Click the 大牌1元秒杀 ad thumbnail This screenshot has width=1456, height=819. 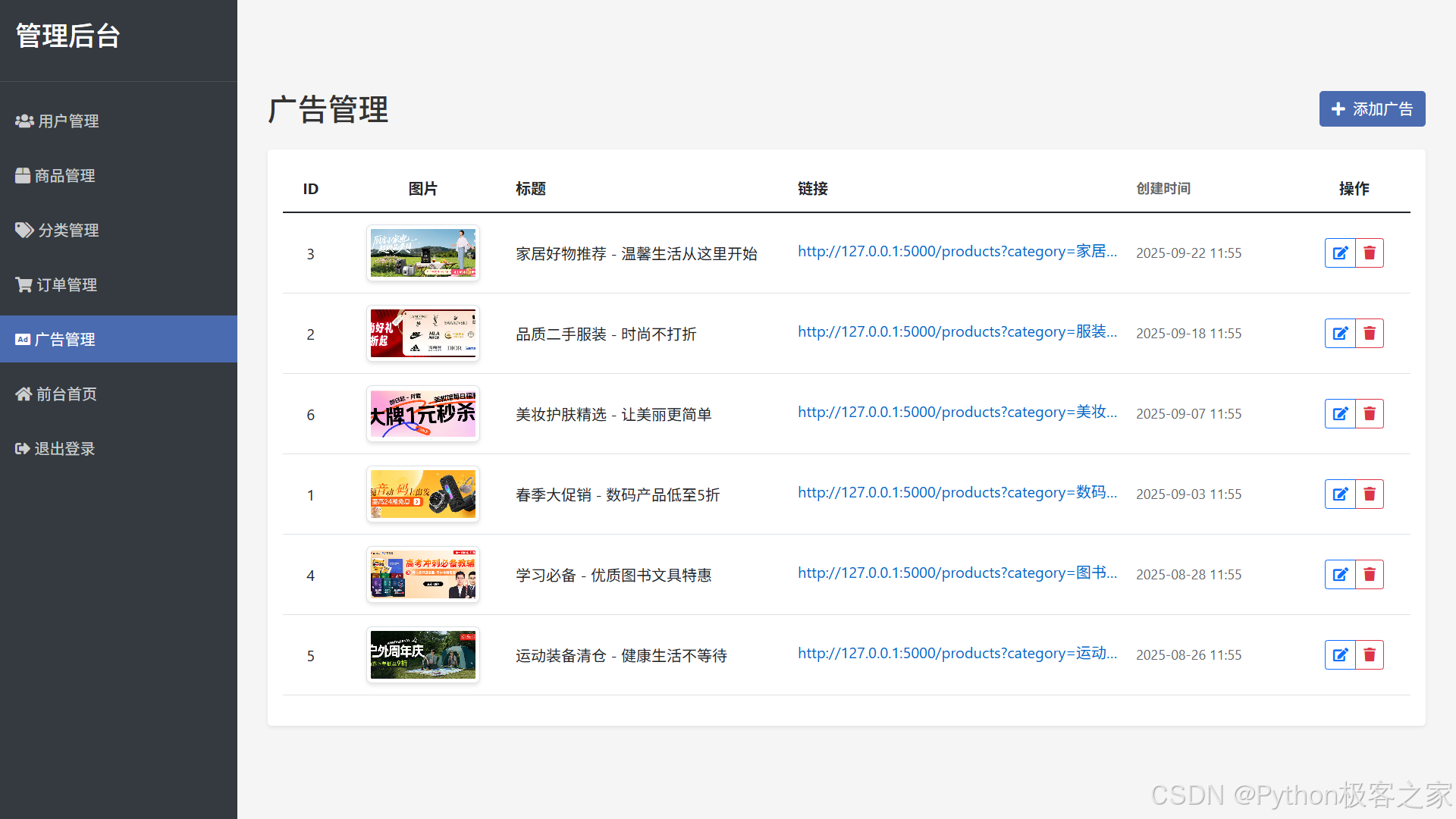pyautogui.click(x=423, y=414)
